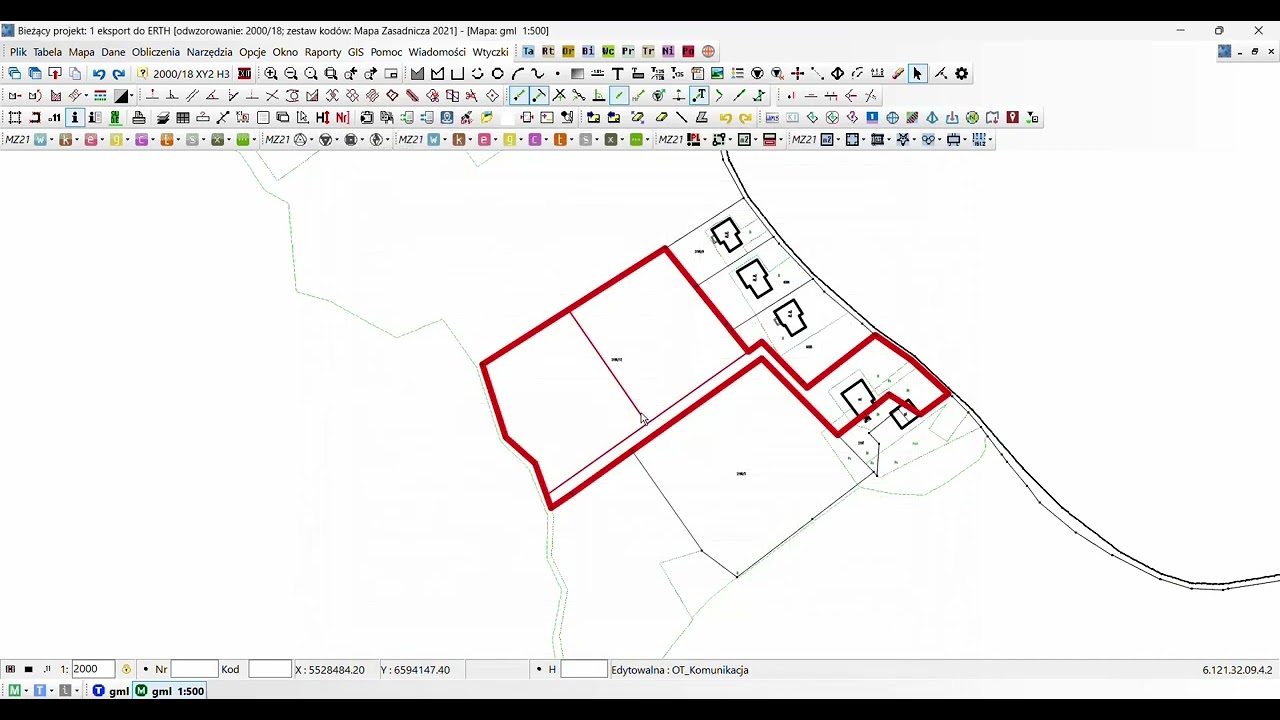Click the red crosshair point tool

[797, 74]
